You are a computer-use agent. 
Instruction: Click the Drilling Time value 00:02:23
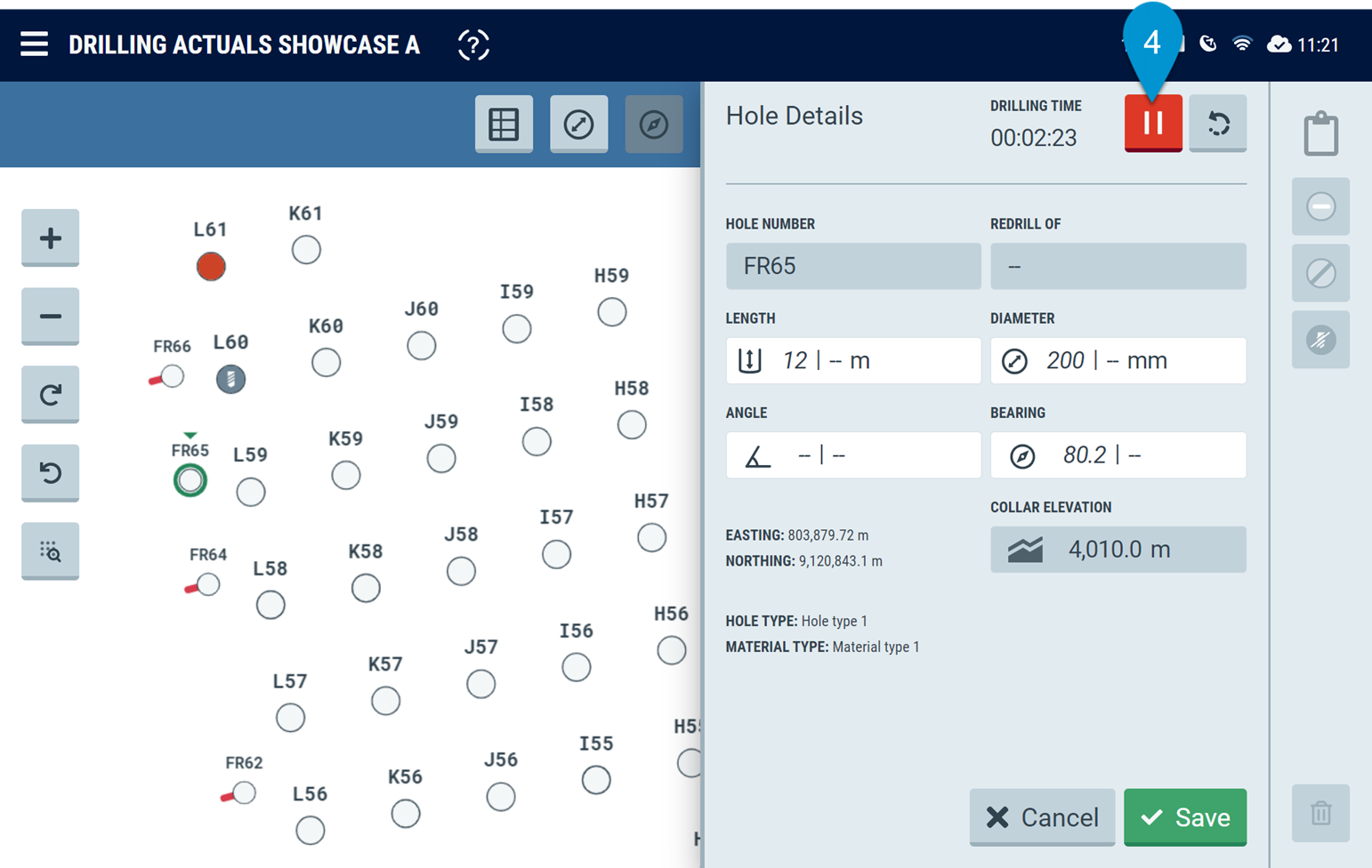(x=1034, y=138)
